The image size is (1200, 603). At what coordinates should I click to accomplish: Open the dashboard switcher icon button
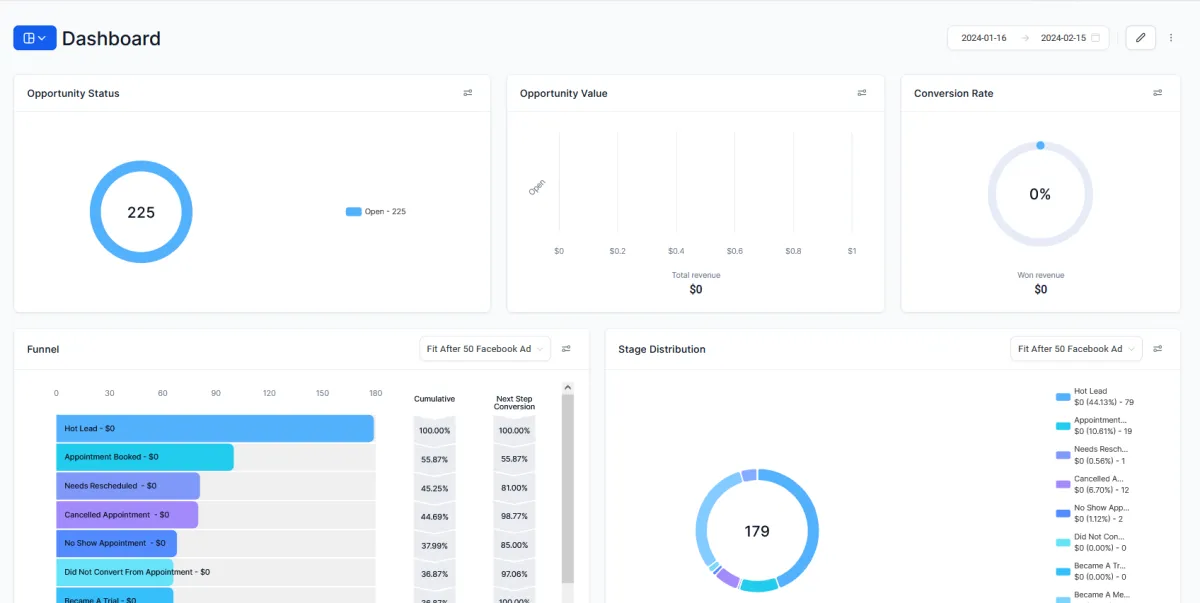(x=35, y=38)
